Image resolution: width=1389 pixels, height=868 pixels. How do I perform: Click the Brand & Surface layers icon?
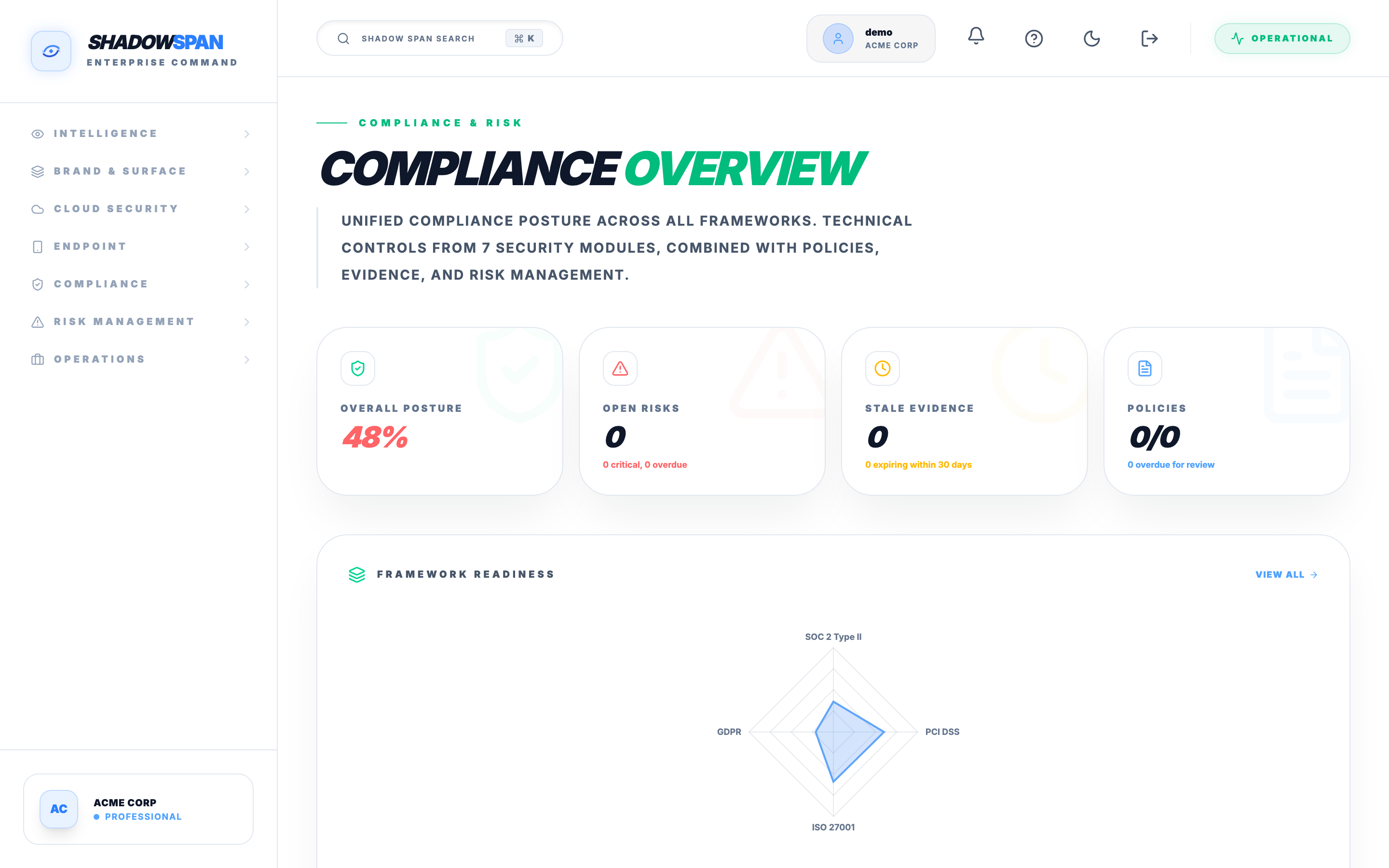pyautogui.click(x=37, y=171)
